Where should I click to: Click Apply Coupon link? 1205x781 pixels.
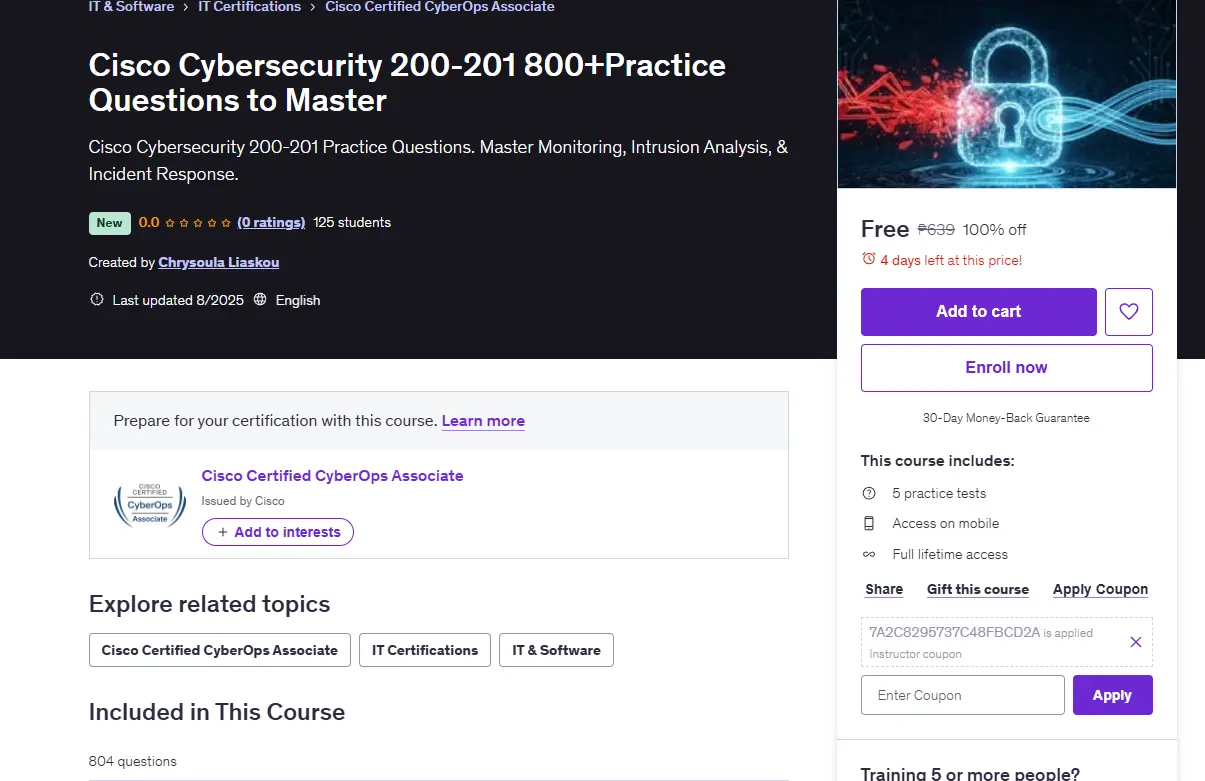click(x=1100, y=590)
